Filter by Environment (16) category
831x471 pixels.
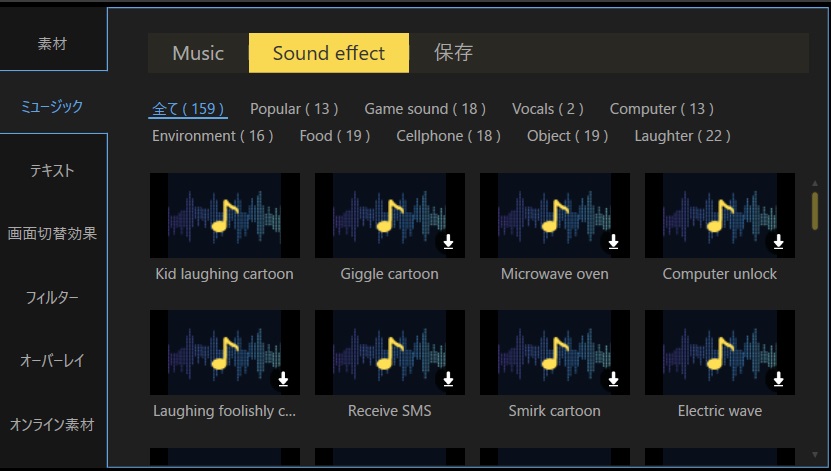pyautogui.click(x=213, y=136)
